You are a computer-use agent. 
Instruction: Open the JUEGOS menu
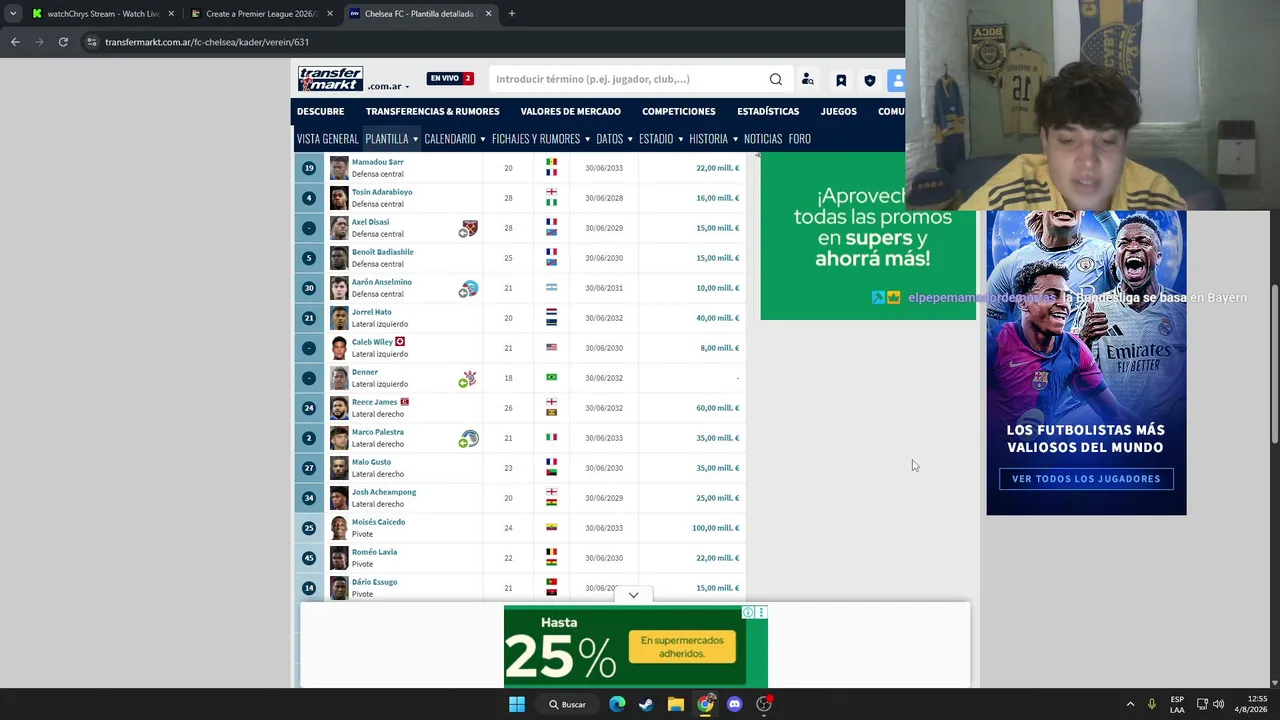click(x=838, y=111)
